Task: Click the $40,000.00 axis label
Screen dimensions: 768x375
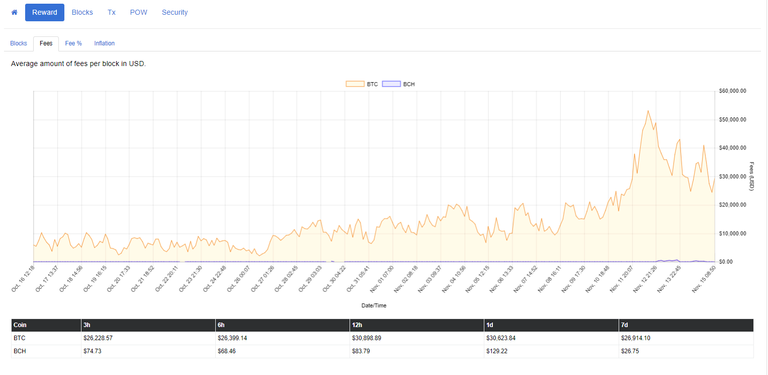Action: click(x=732, y=148)
